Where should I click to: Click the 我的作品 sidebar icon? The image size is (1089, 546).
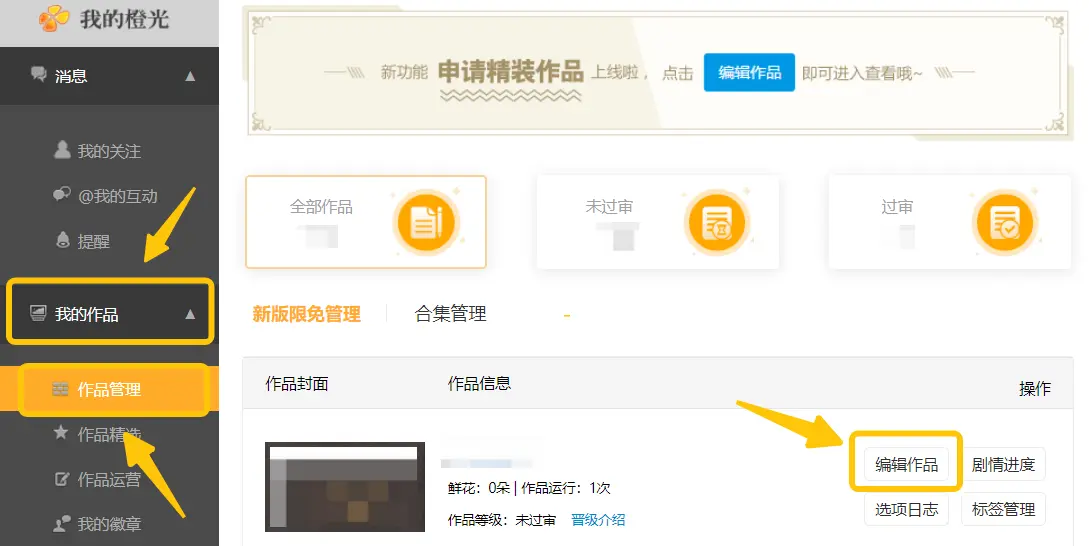[x=39, y=314]
